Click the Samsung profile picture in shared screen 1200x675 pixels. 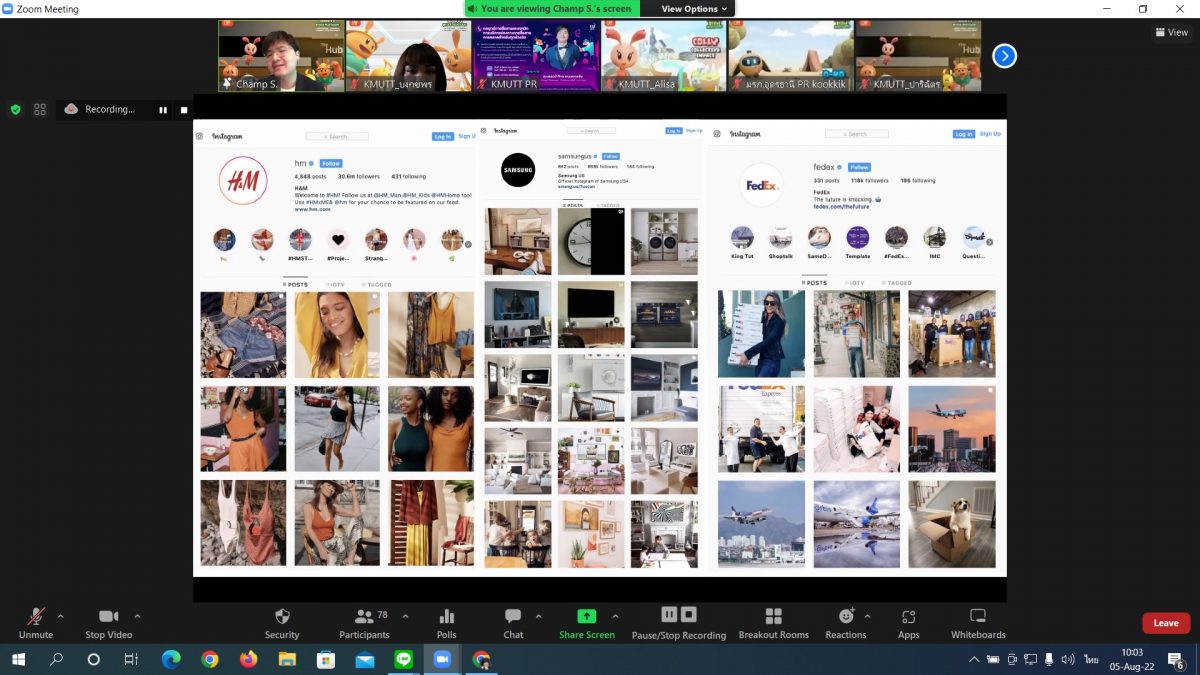pyautogui.click(x=518, y=170)
